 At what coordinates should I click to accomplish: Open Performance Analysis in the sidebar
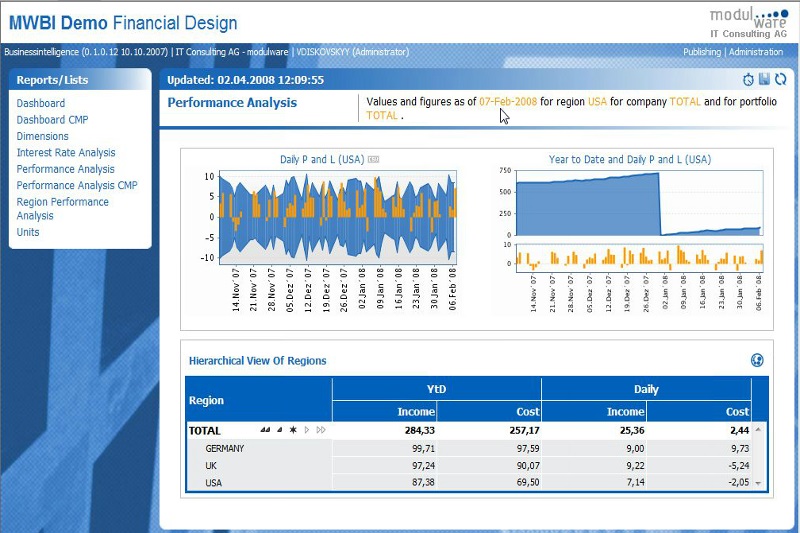(x=65, y=169)
